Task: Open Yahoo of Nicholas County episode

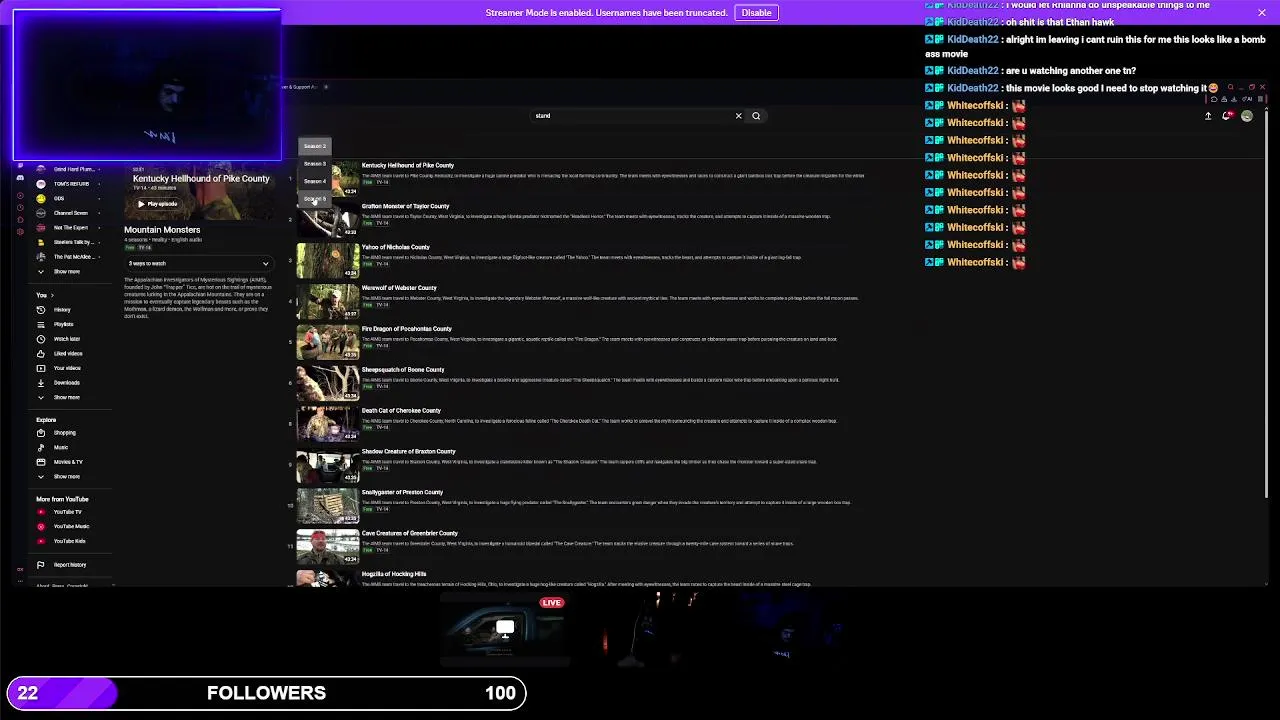Action: click(x=396, y=247)
